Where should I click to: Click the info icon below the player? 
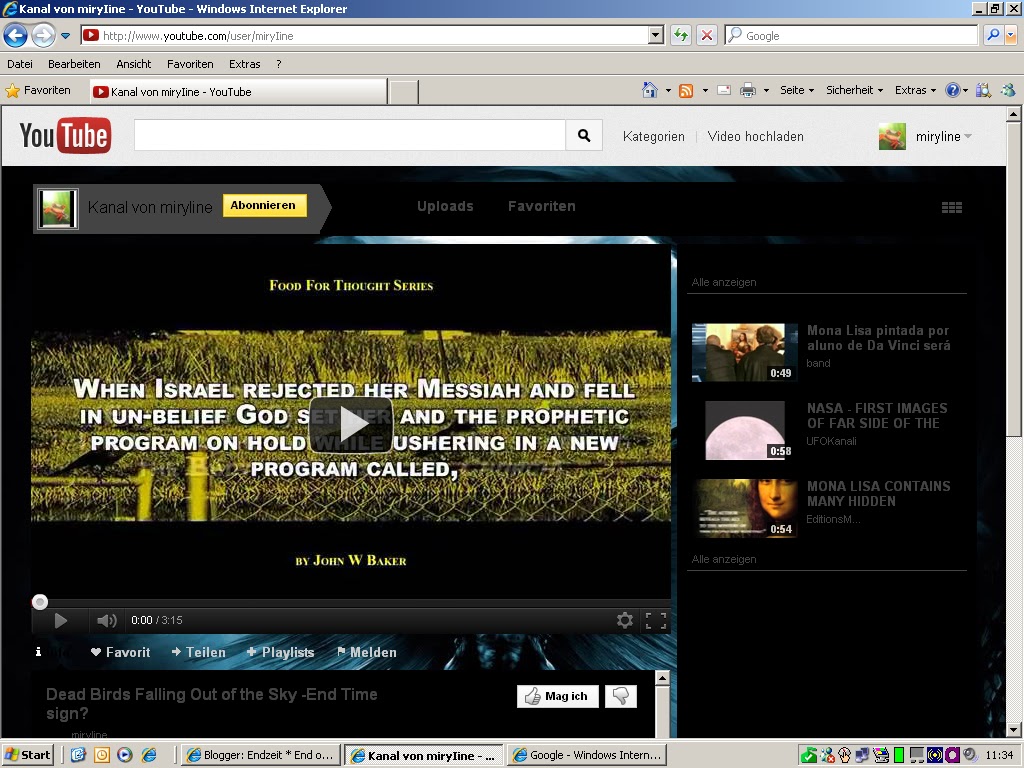39,652
